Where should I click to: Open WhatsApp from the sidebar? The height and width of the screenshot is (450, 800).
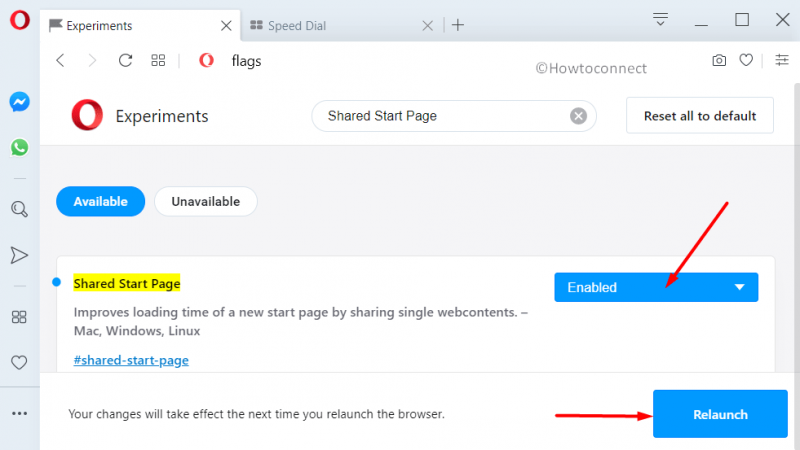pyautogui.click(x=19, y=147)
